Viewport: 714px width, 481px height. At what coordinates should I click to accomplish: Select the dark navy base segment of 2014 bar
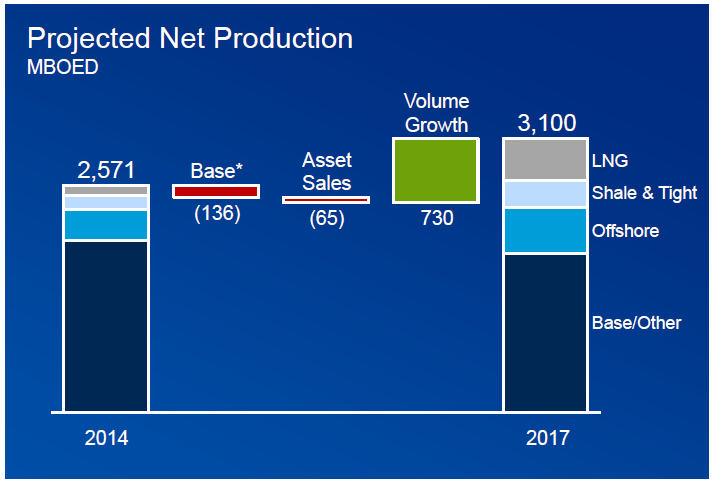tap(106, 325)
